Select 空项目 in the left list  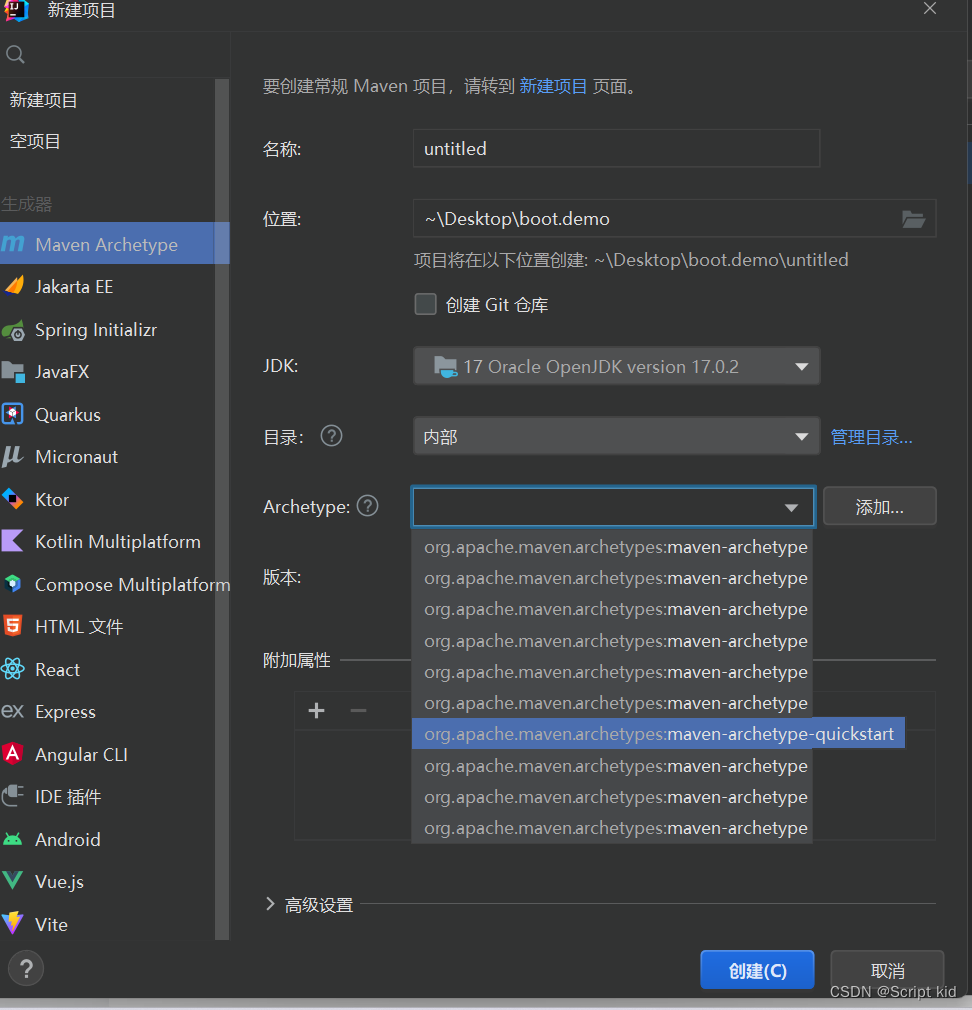coord(36,142)
